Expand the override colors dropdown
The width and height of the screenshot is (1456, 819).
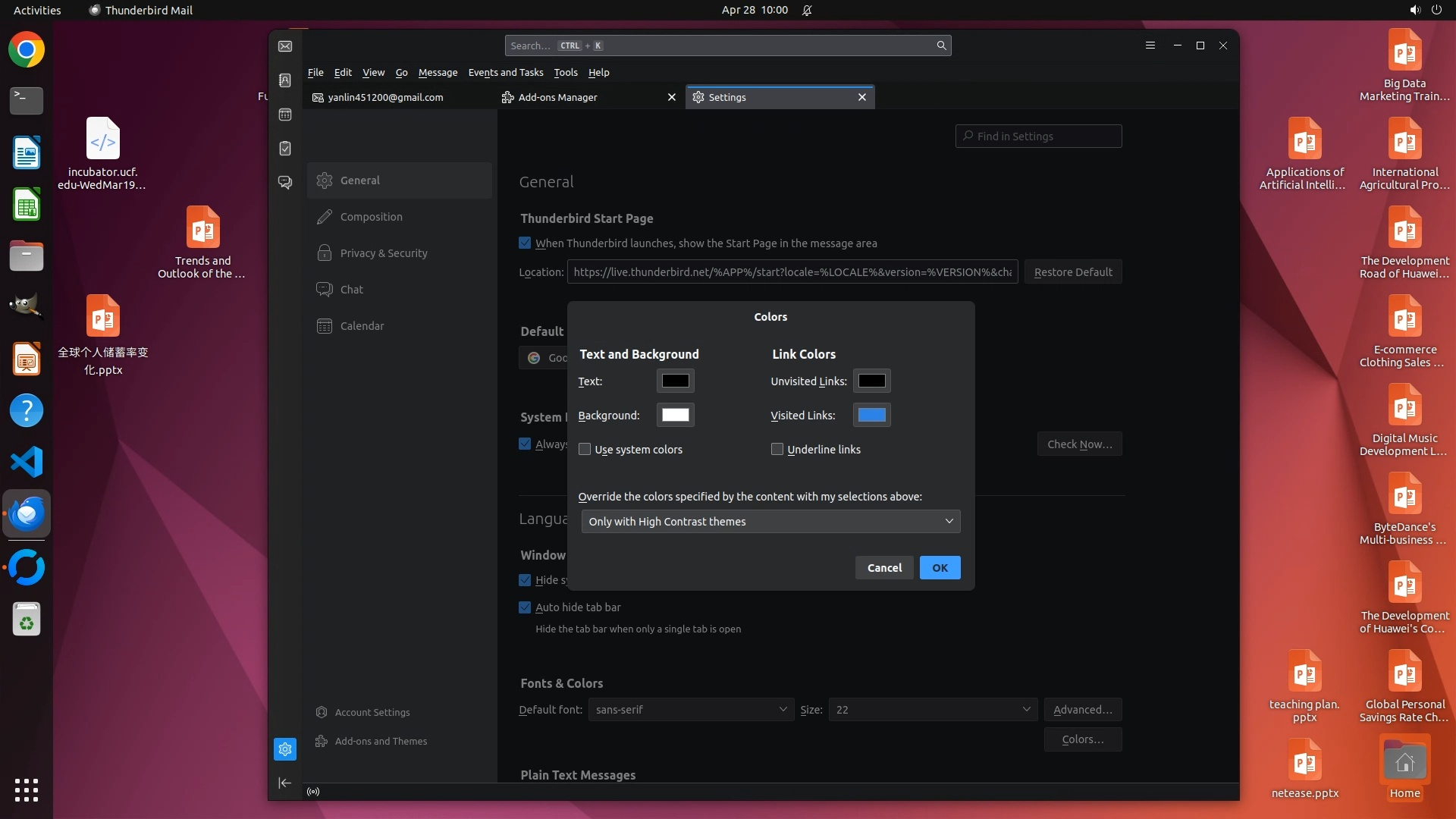point(770,522)
